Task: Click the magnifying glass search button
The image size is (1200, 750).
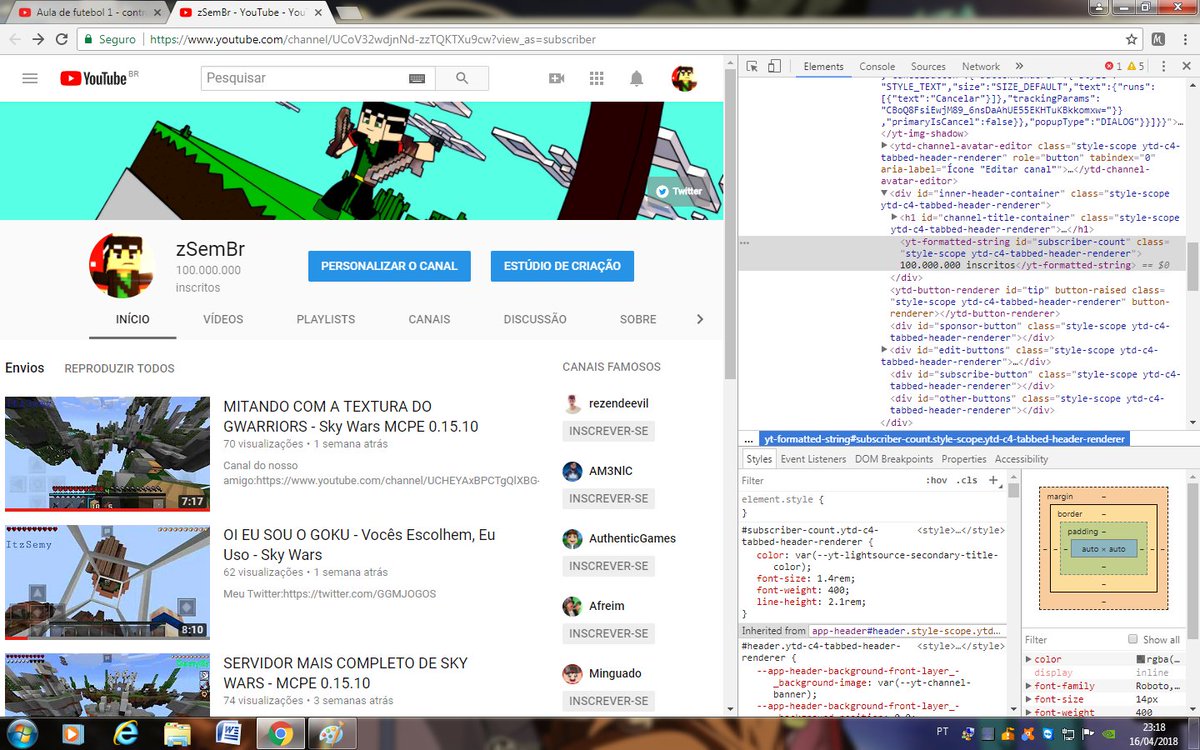Action: pyautogui.click(x=462, y=78)
